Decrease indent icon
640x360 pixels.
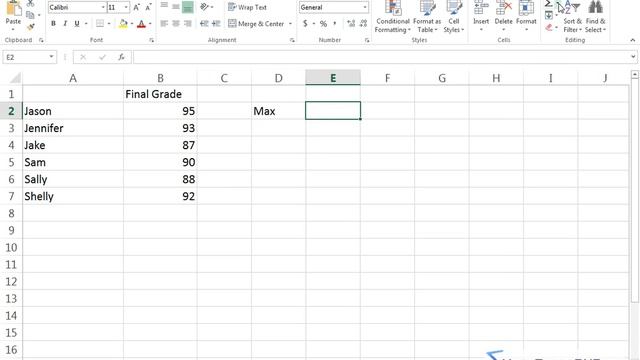point(204,24)
